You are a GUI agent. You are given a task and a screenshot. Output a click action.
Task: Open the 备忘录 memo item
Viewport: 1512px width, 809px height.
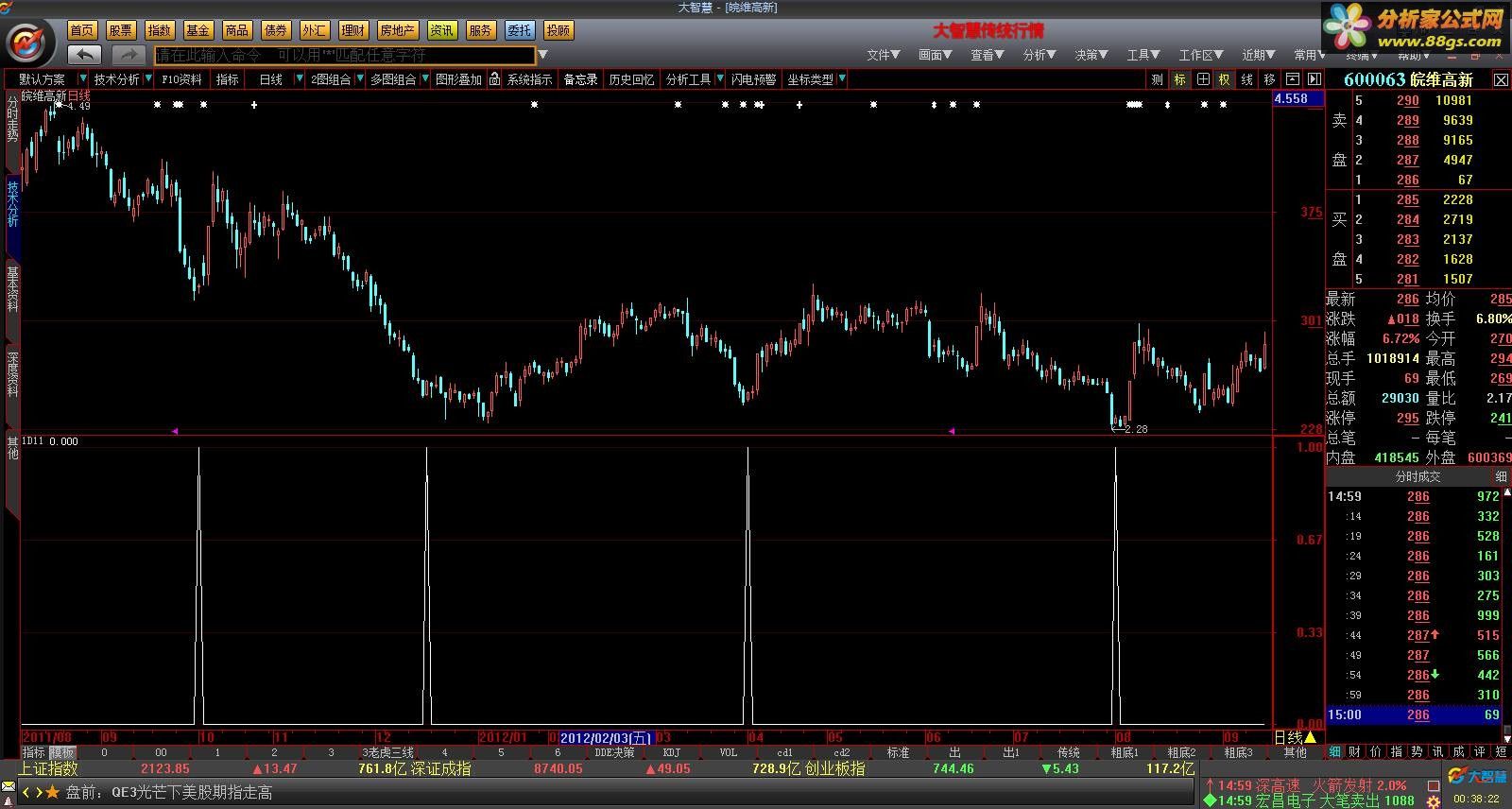tap(580, 79)
